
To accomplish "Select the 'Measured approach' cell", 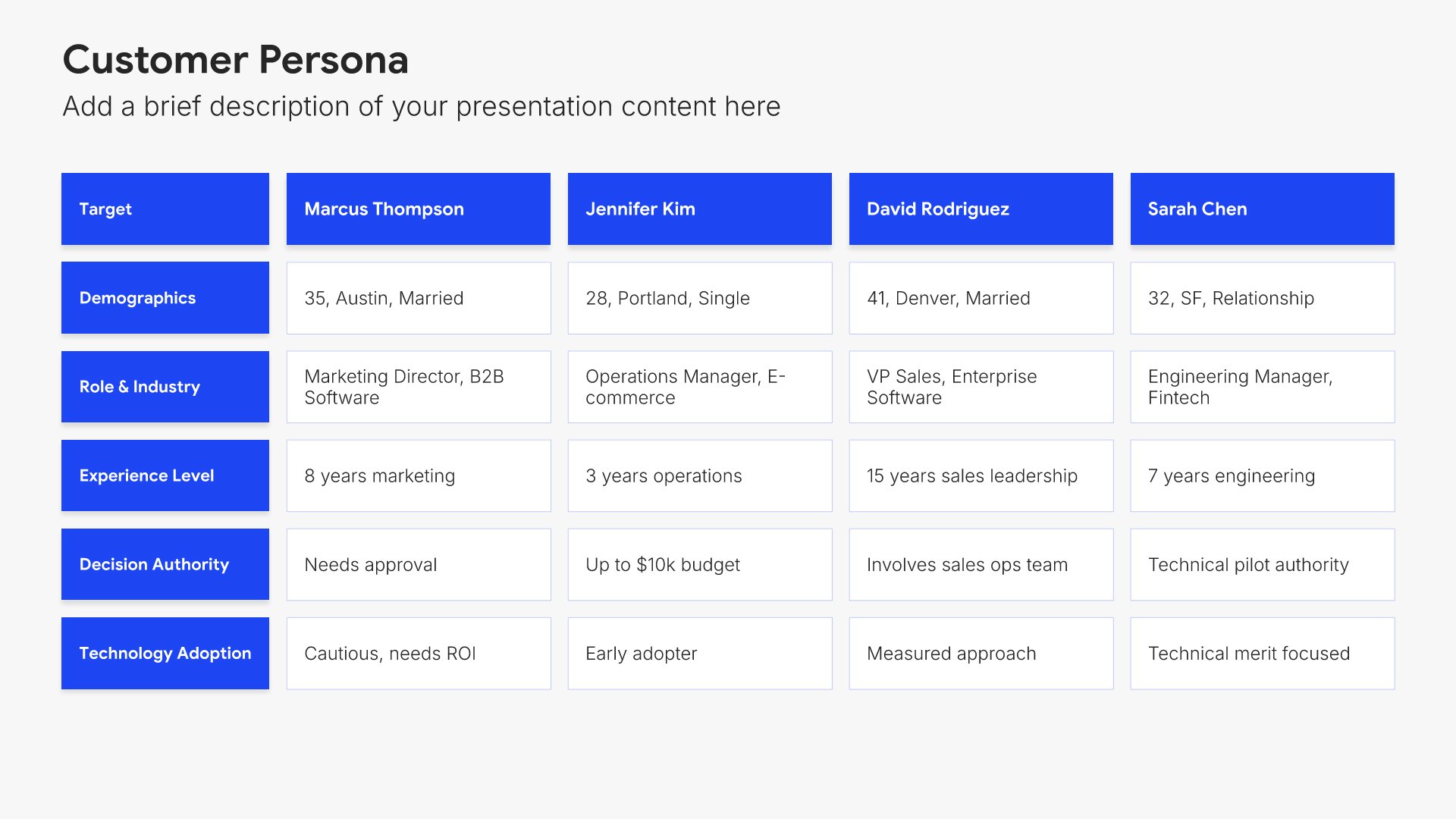I will click(x=981, y=653).
